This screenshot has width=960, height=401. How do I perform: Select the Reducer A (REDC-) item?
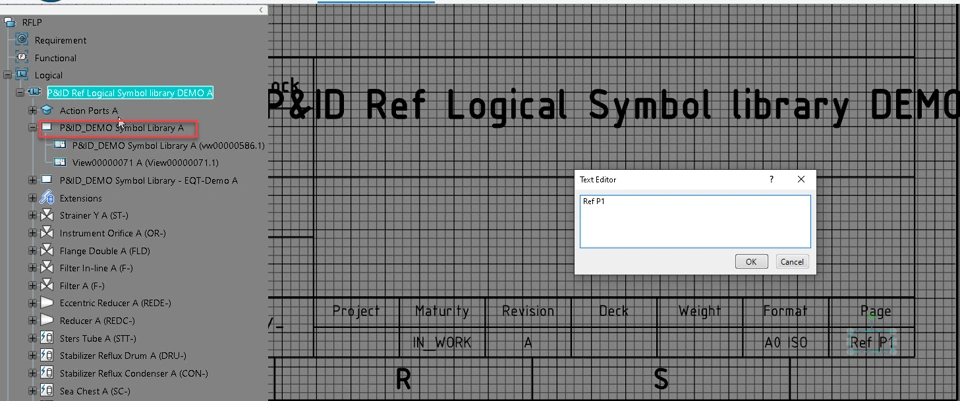coord(97,321)
